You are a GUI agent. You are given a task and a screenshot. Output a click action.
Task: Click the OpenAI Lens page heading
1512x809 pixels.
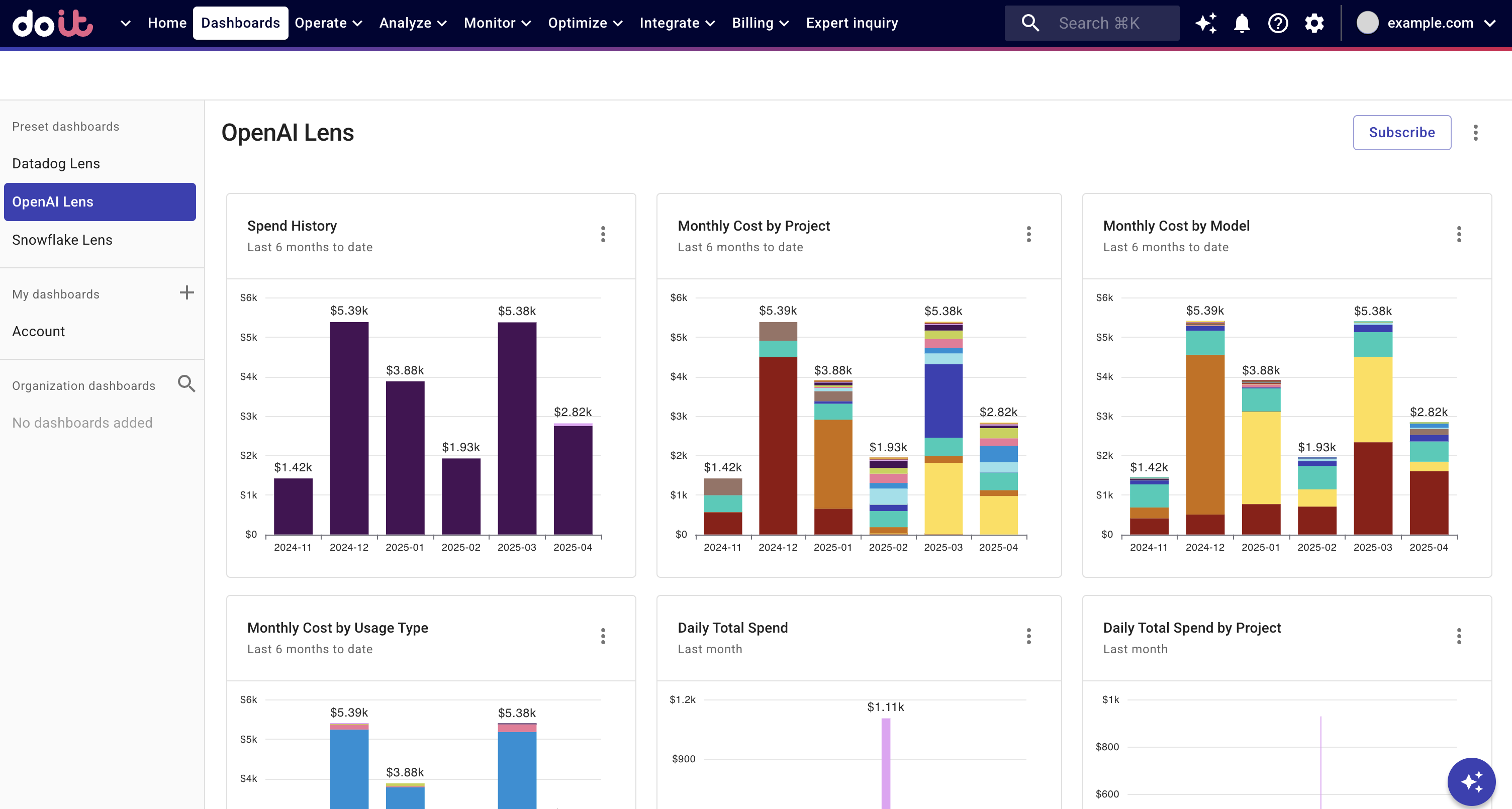[x=288, y=133]
